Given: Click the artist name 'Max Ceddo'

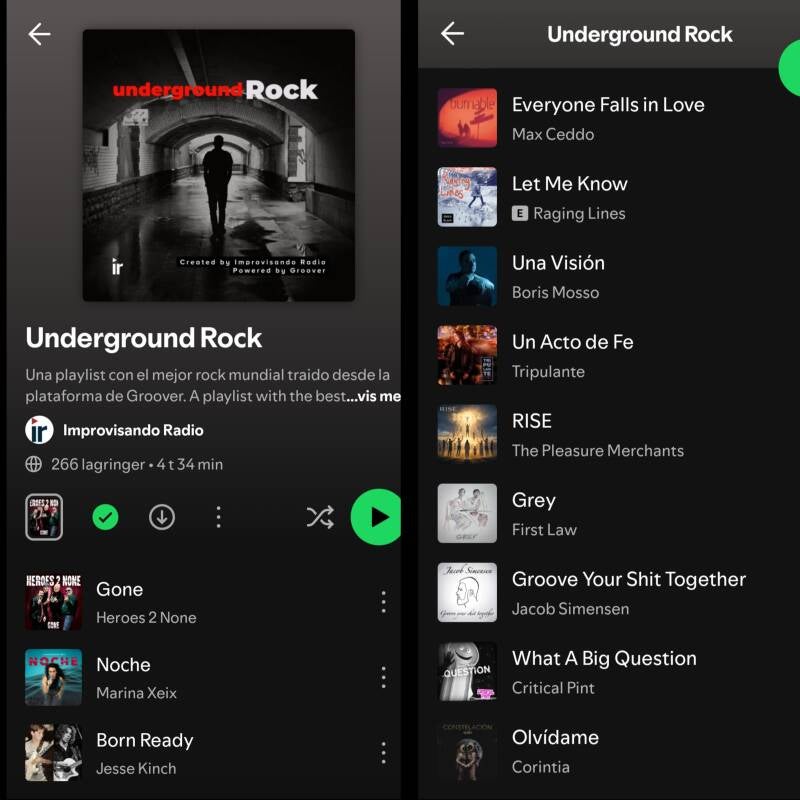Looking at the screenshot, I should 553,134.
